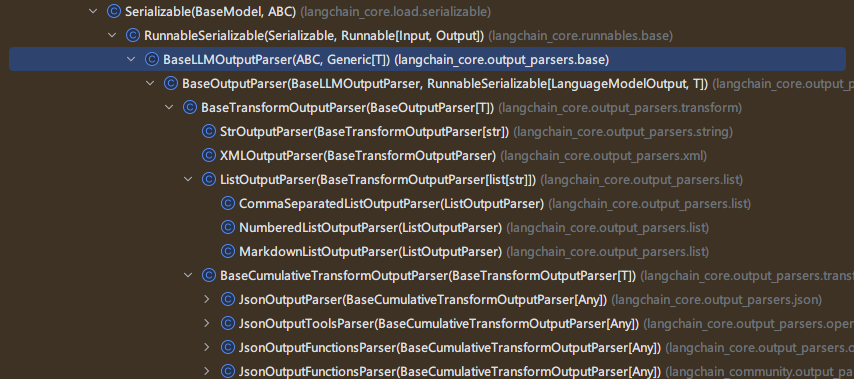Image resolution: width=854 pixels, height=379 pixels.
Task: Click the class icon beside MarkdownListOutputParser
Action: (x=228, y=251)
